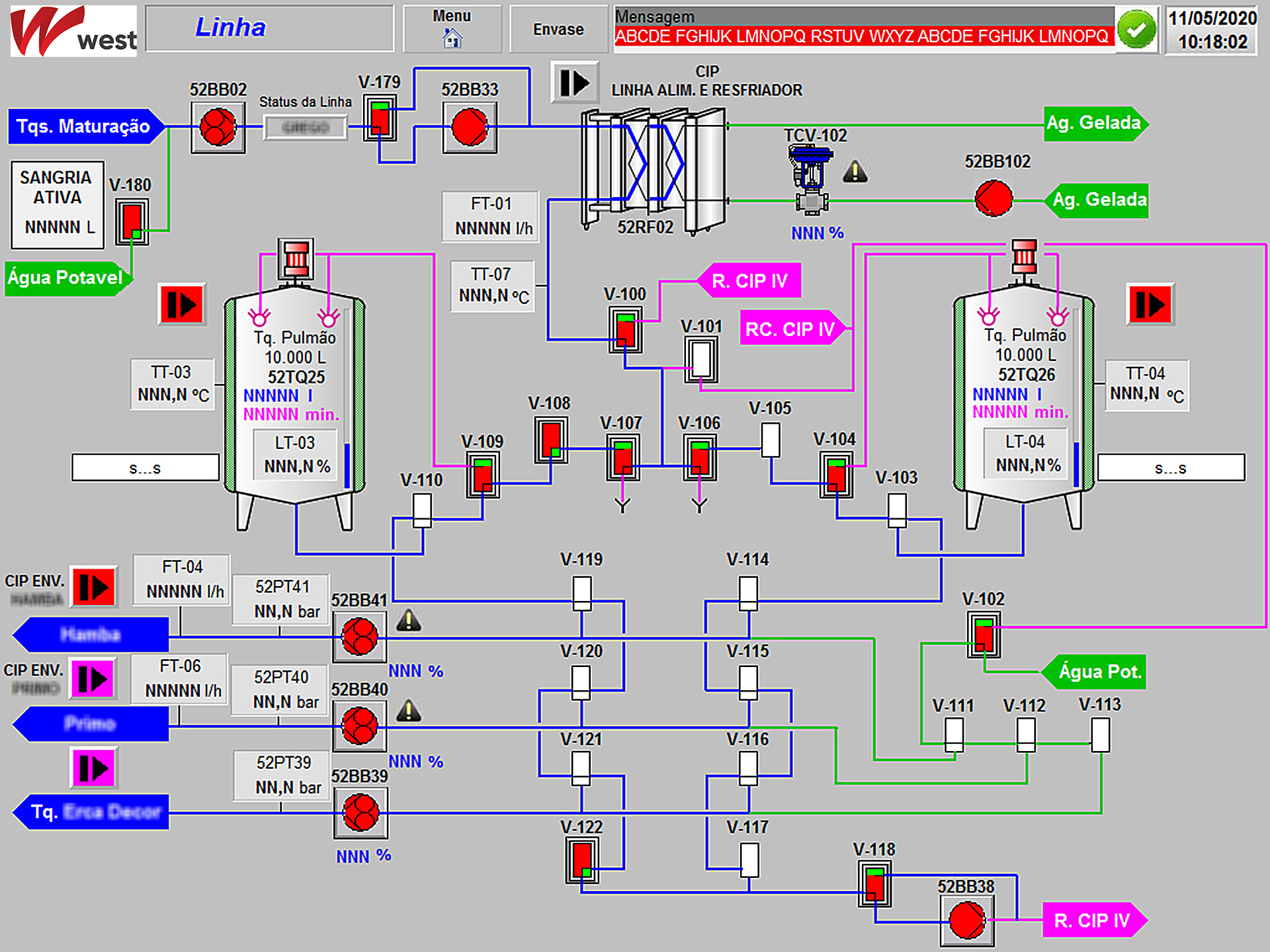The image size is (1270, 952).
Task: Open the Menu home tab
Action: tap(452, 28)
